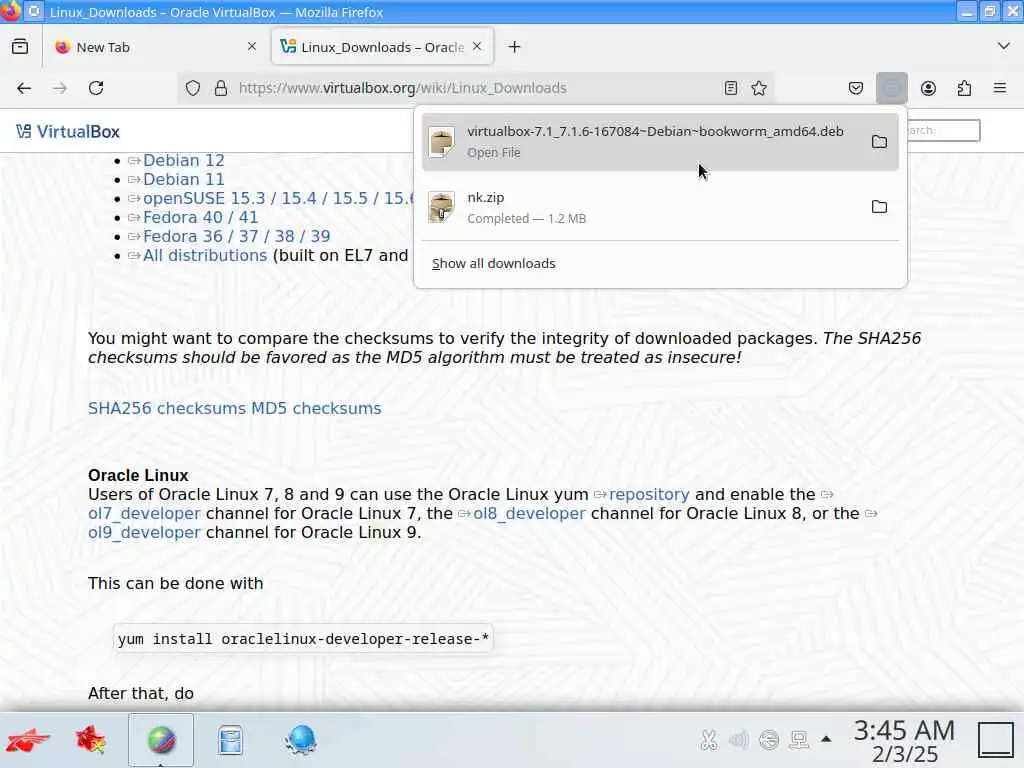View site security padlock info
Viewport: 1024px width, 768px height.
point(221,88)
